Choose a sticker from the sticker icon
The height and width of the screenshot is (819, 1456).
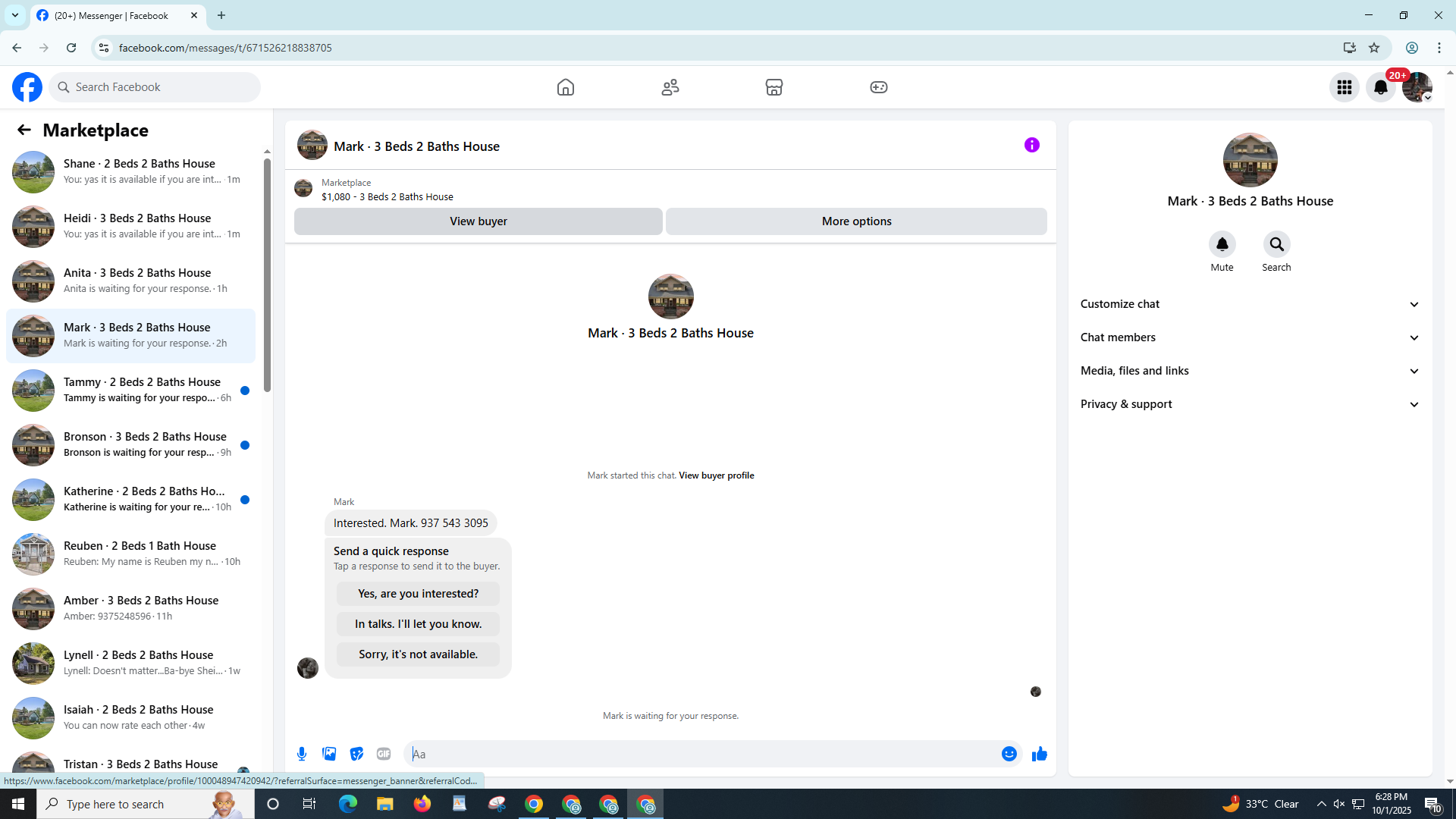coord(356,754)
